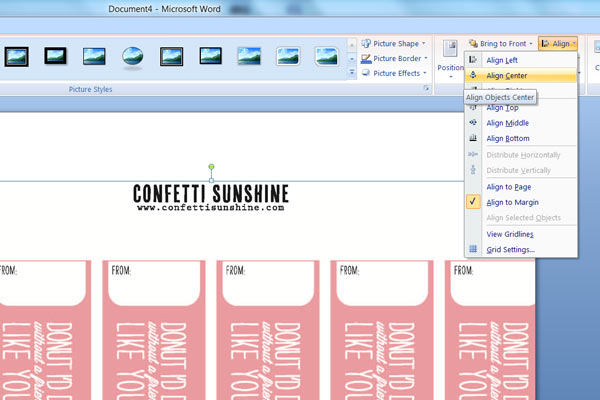Click the Align dropdown button
Viewport: 600px width, 400px height.
[558, 44]
